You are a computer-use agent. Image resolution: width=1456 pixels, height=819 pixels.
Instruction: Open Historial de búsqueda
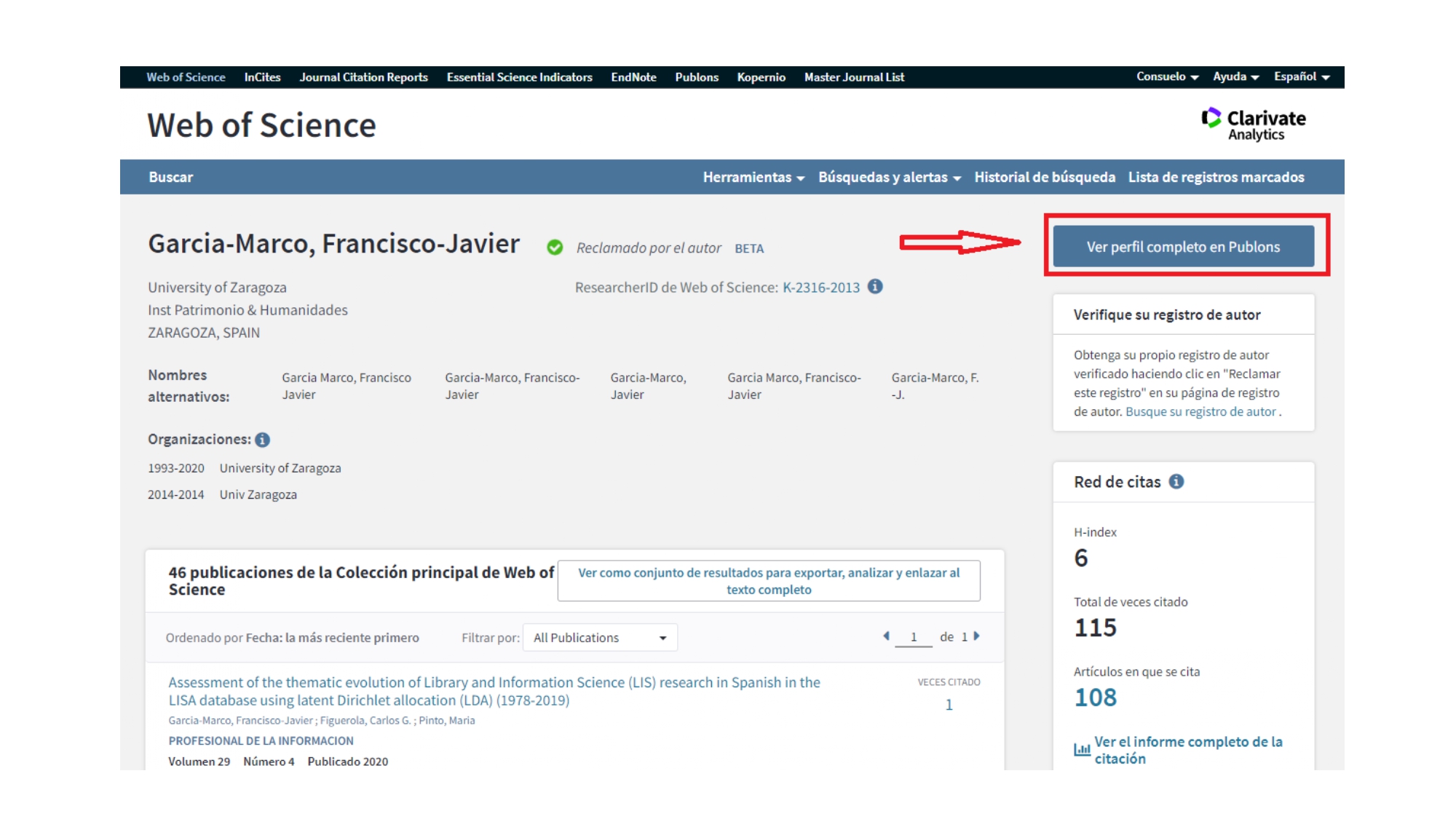[1044, 178]
